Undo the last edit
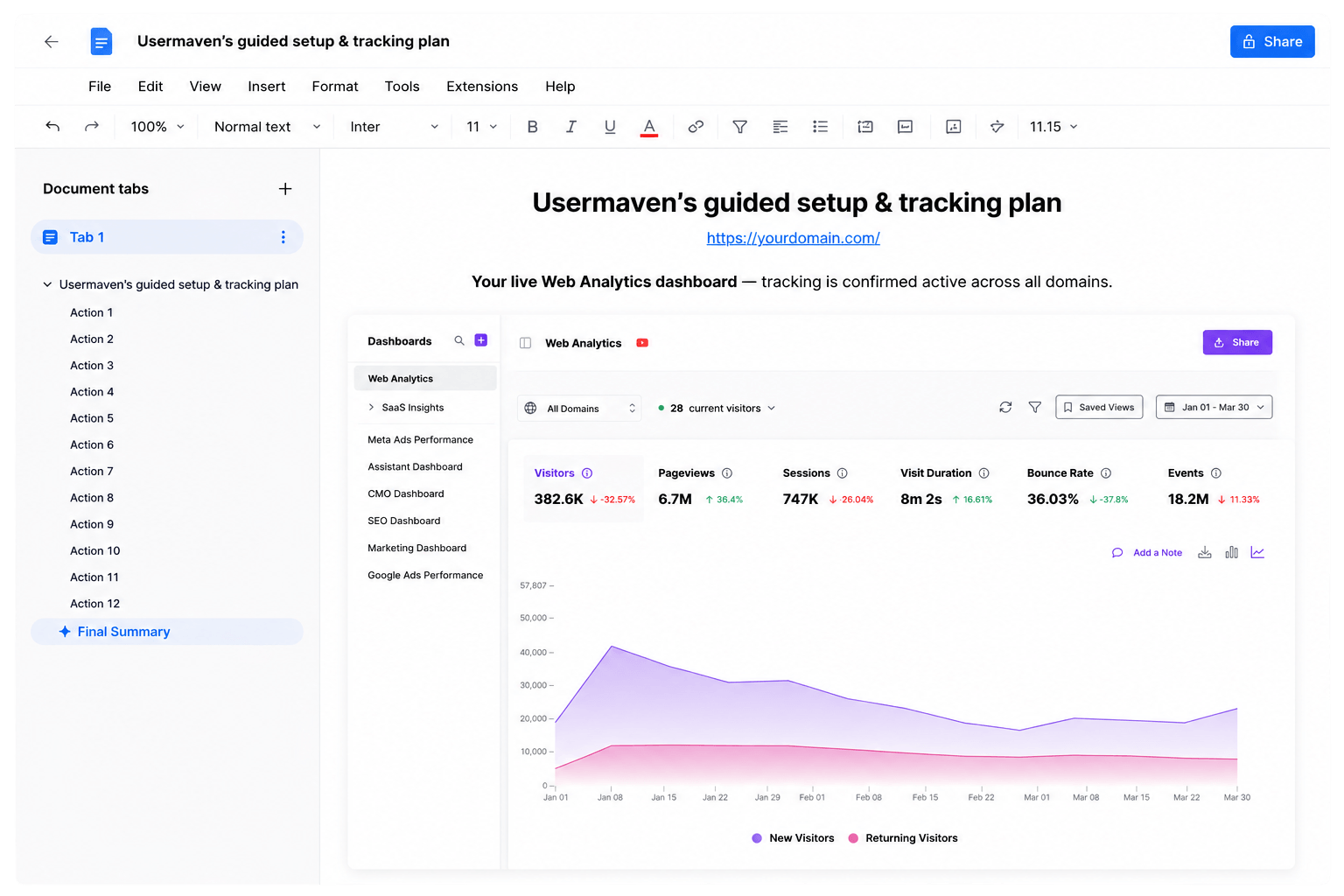The width and height of the screenshot is (1344, 896). coord(52,127)
